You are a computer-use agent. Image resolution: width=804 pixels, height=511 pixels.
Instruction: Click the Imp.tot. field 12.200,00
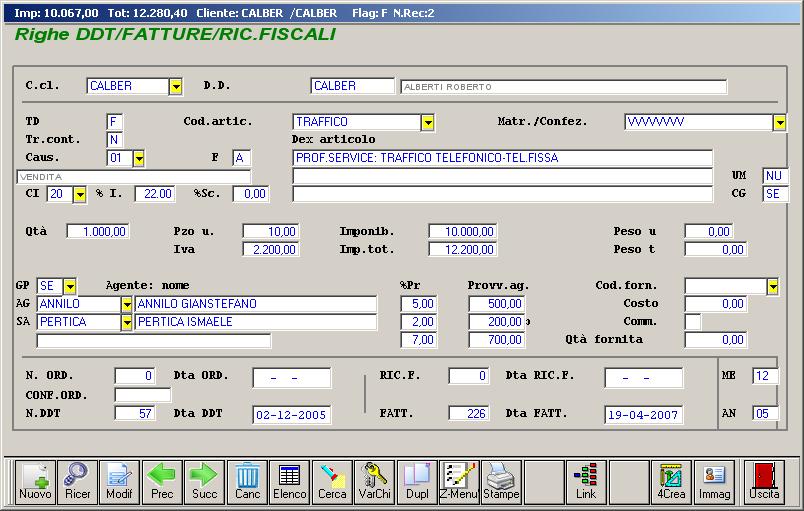[x=463, y=250]
